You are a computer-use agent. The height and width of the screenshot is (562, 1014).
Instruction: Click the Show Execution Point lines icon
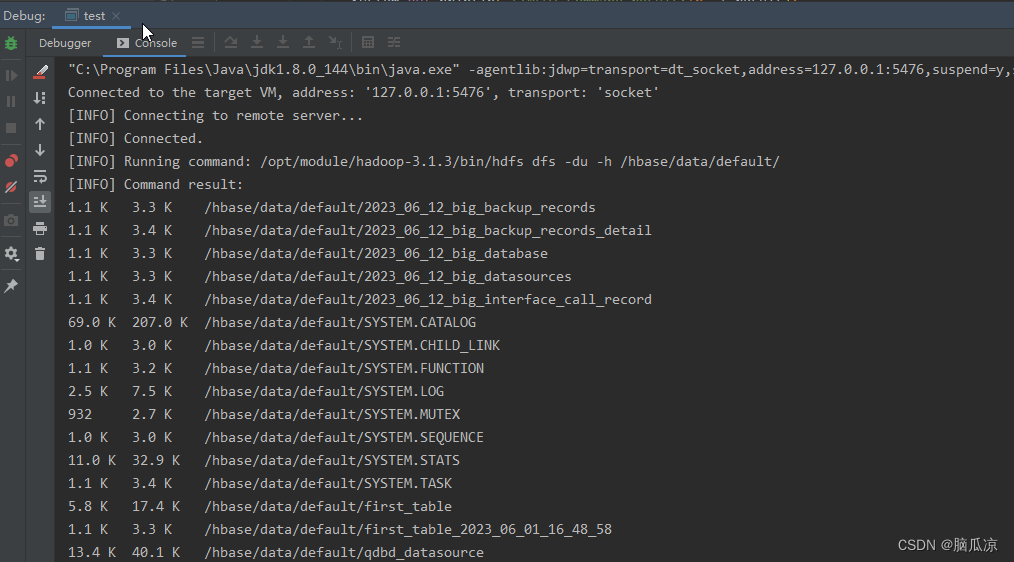(x=198, y=43)
